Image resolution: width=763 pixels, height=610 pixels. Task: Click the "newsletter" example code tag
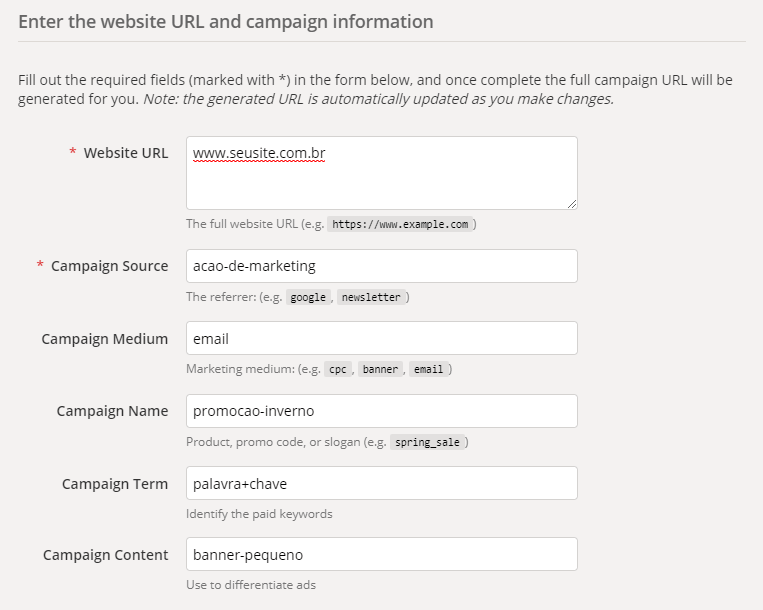click(x=372, y=298)
